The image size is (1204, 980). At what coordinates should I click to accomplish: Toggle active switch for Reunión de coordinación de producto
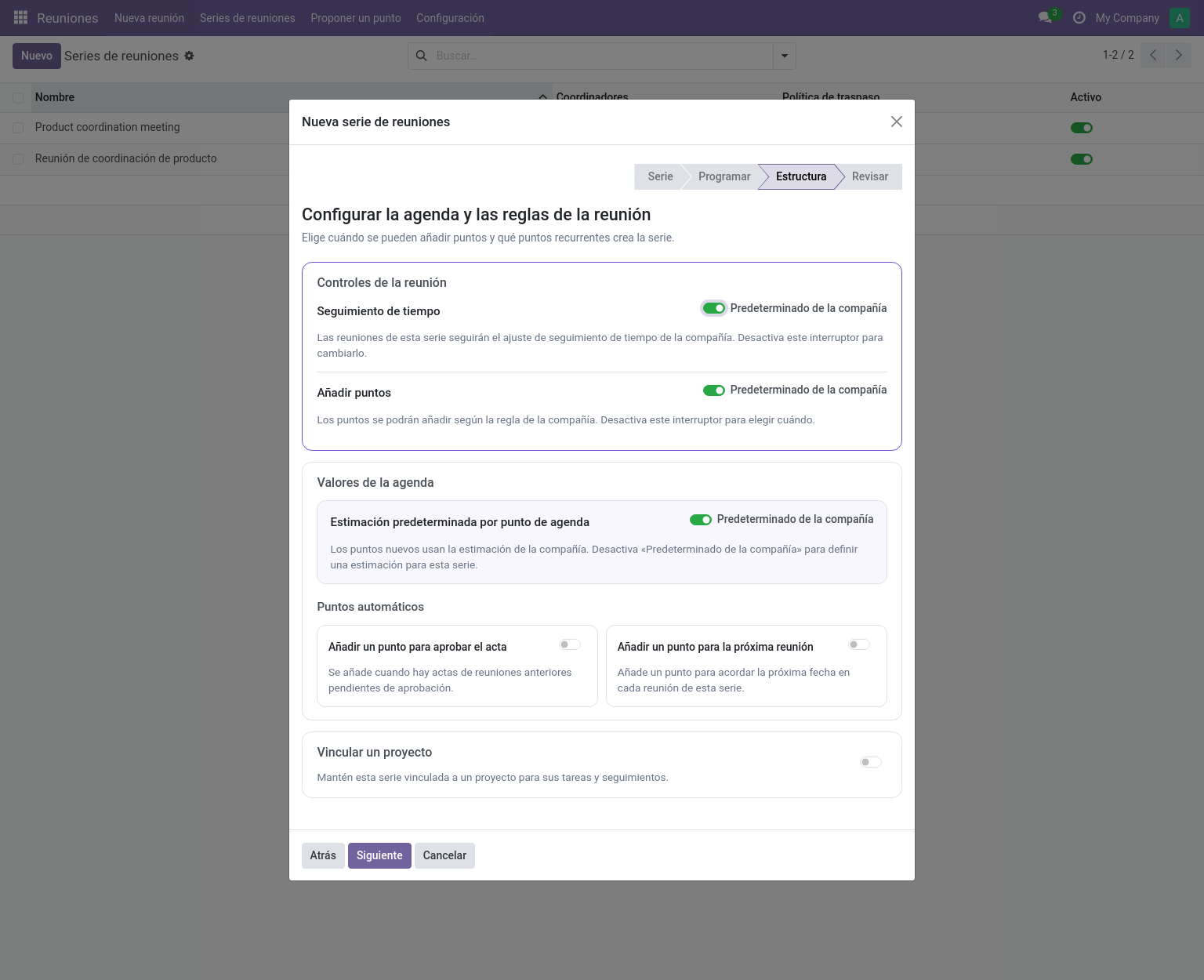point(1082,159)
